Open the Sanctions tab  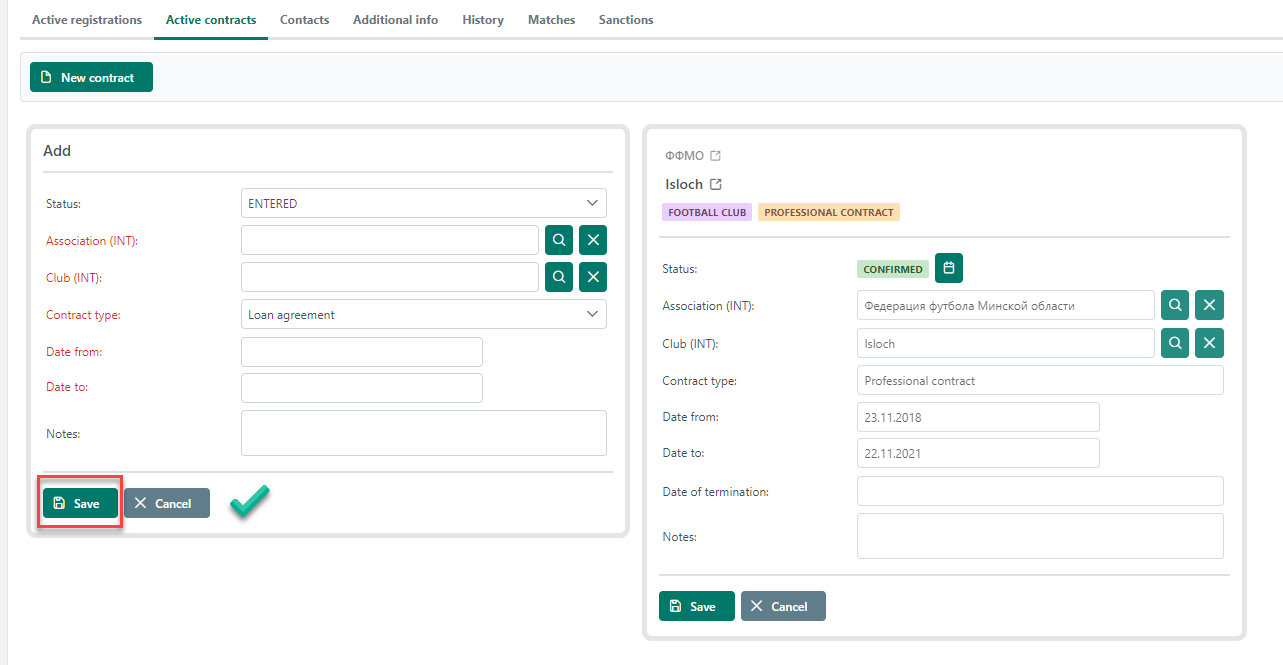coord(625,20)
